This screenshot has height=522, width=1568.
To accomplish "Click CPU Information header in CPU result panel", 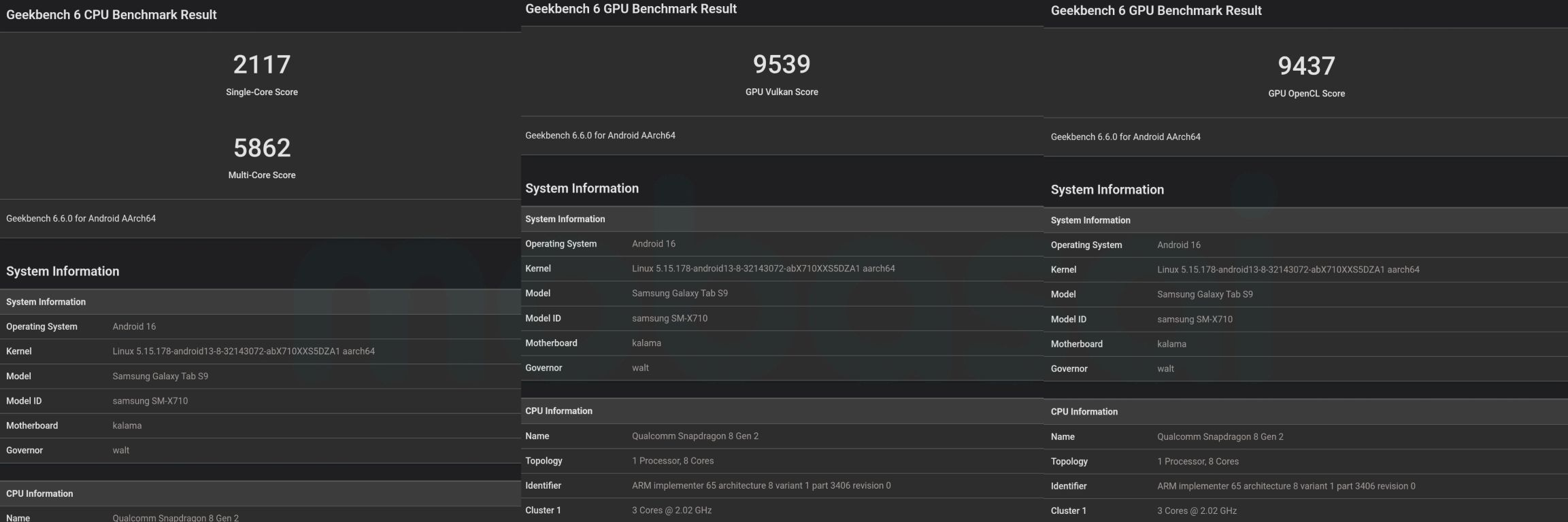I will (x=39, y=494).
